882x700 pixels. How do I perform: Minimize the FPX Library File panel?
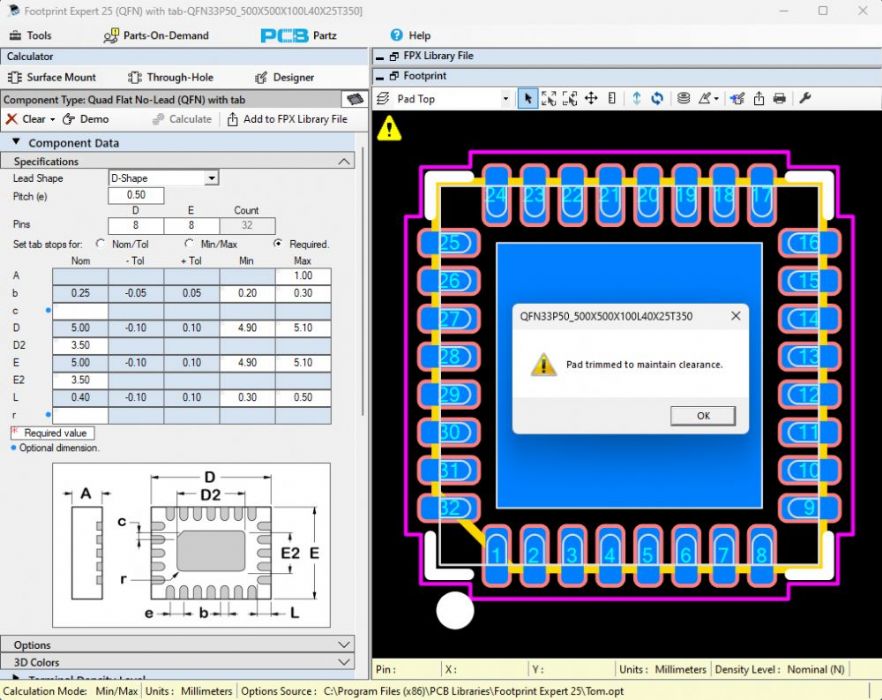pyautogui.click(x=380, y=57)
